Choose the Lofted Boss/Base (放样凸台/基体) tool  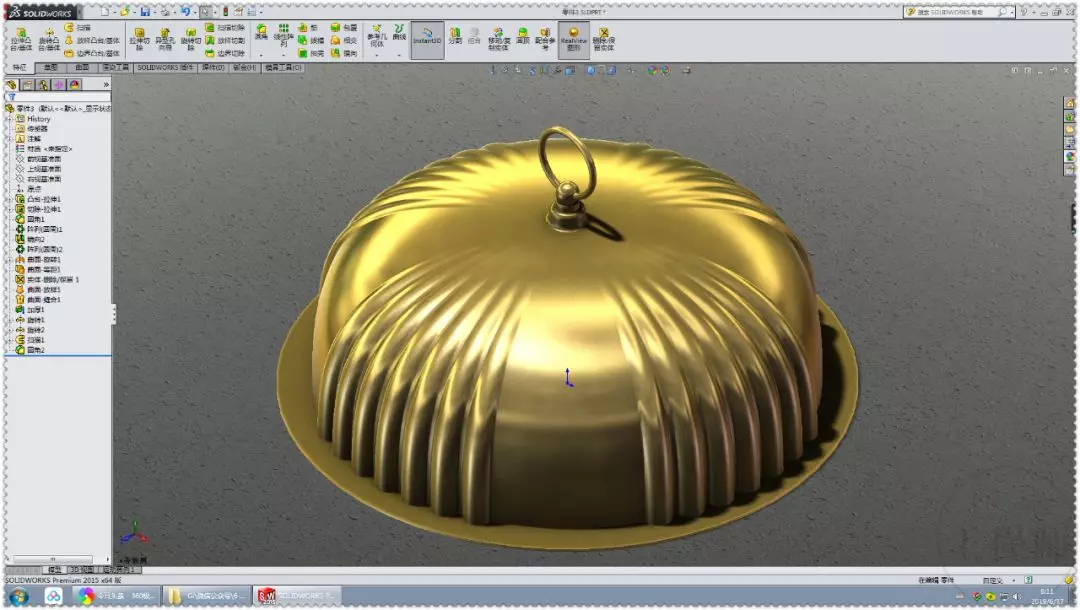(92, 41)
